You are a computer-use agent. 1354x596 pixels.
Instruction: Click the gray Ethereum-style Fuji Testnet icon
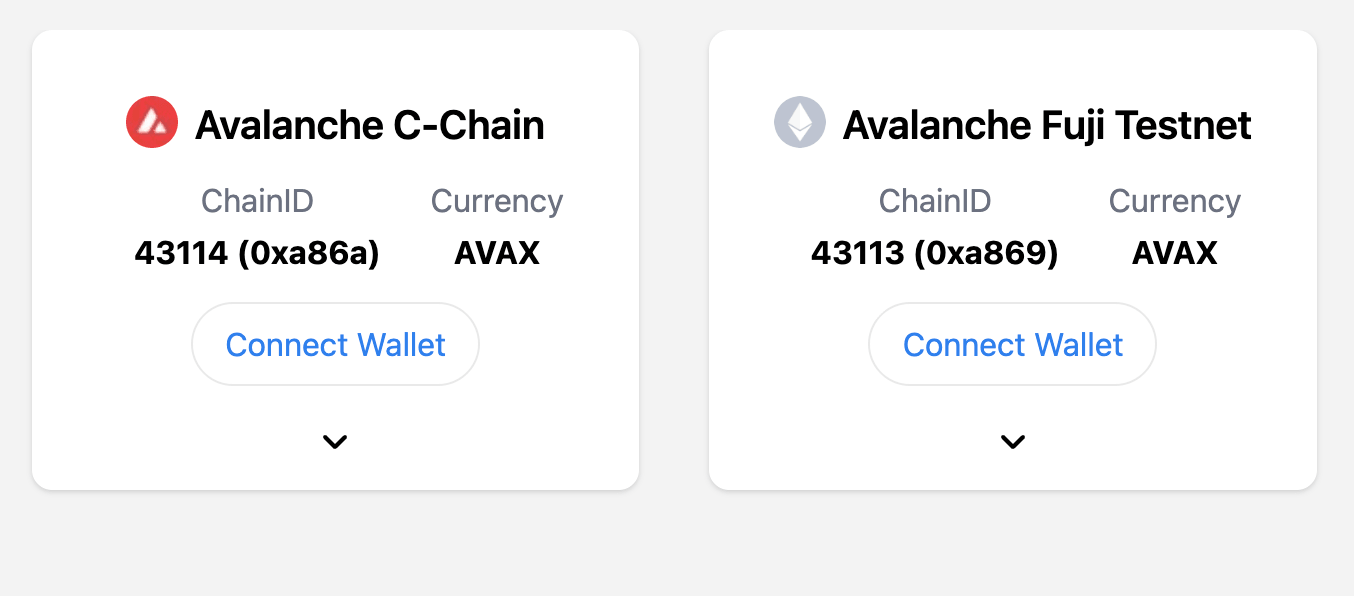coord(800,123)
